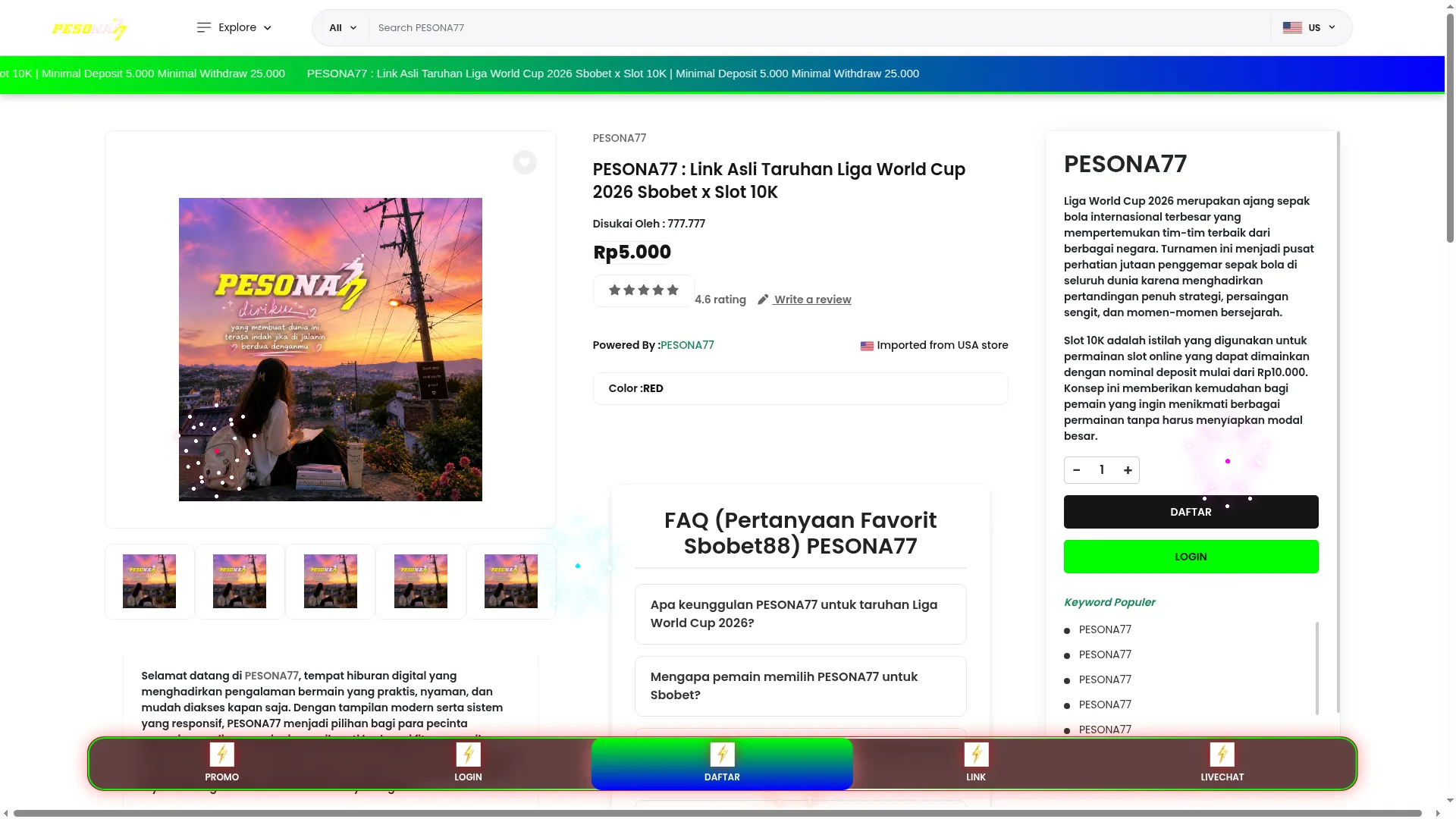Open the All category dropdown
The height and width of the screenshot is (819, 1456).
[x=343, y=27]
